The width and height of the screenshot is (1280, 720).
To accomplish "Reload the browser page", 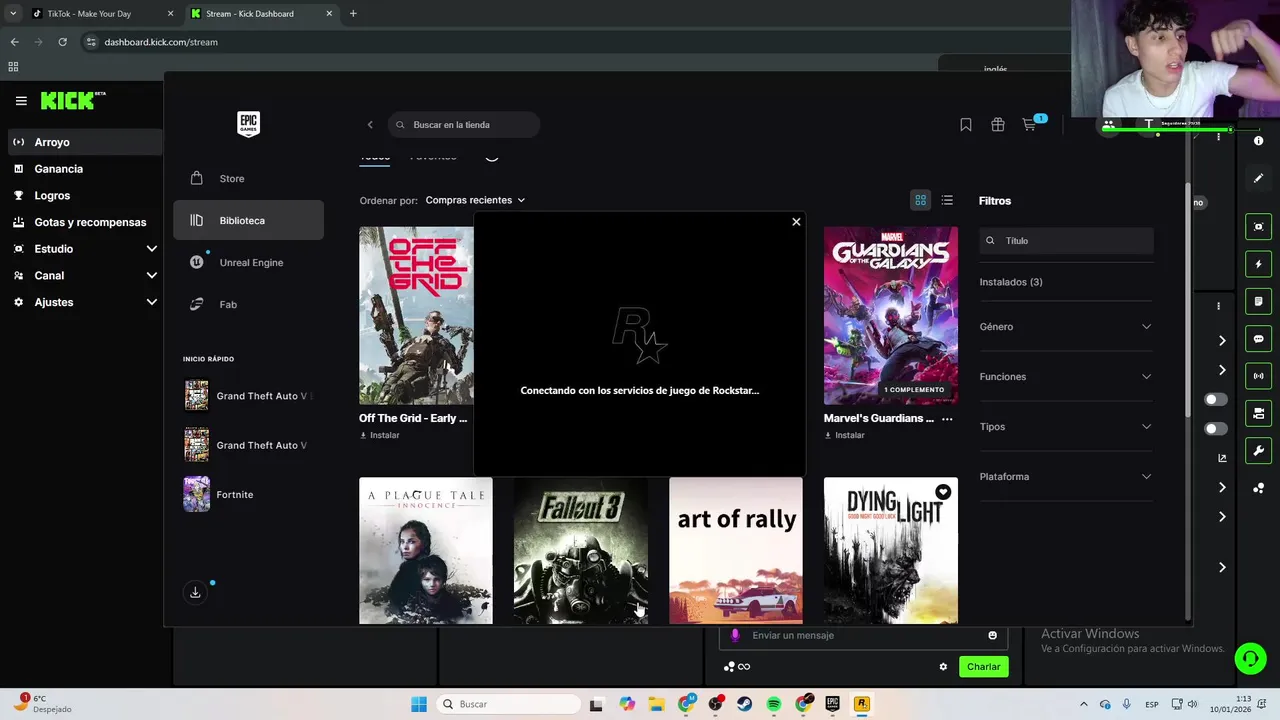I will coord(62,42).
